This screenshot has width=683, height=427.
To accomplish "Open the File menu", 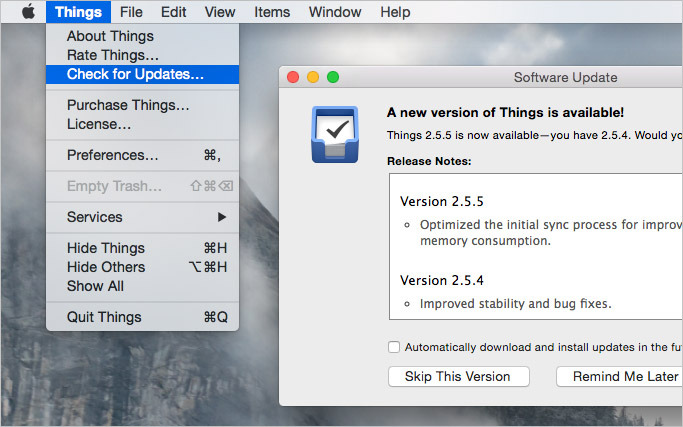I will (x=131, y=12).
